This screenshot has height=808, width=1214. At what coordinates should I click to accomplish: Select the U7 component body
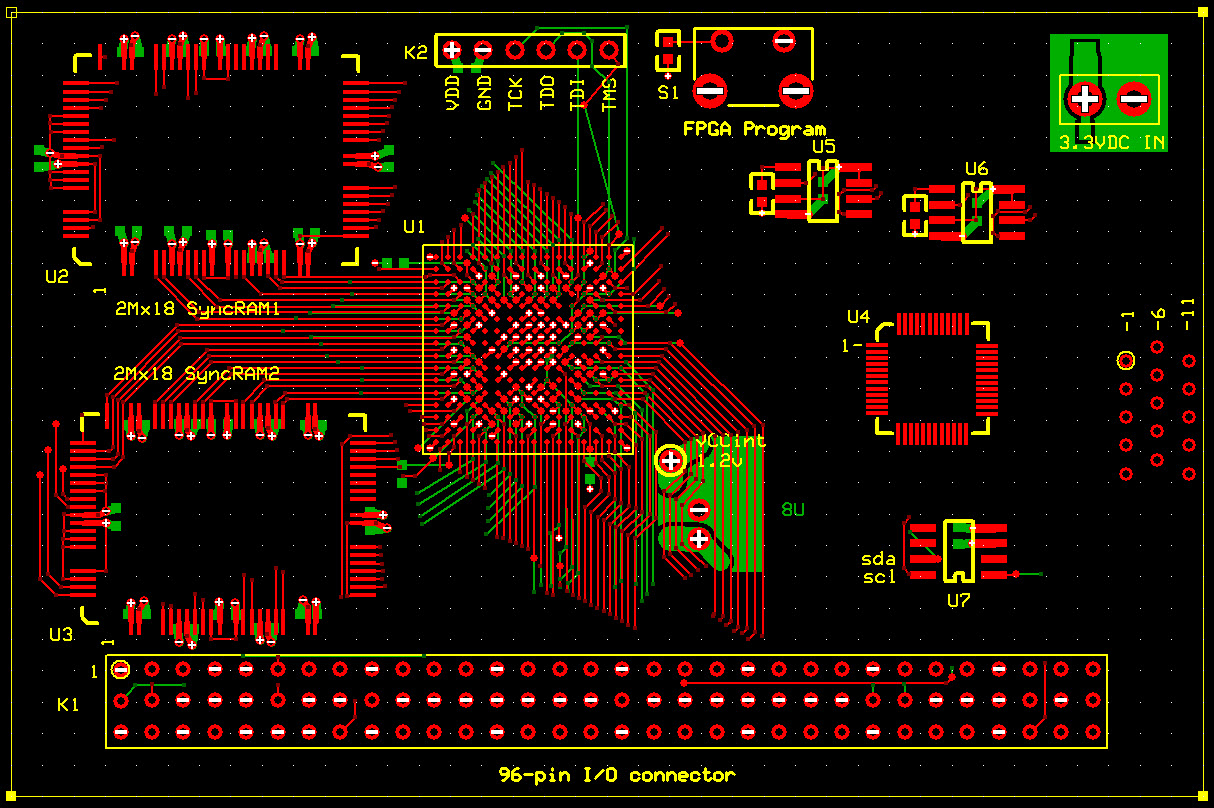[x=958, y=551]
